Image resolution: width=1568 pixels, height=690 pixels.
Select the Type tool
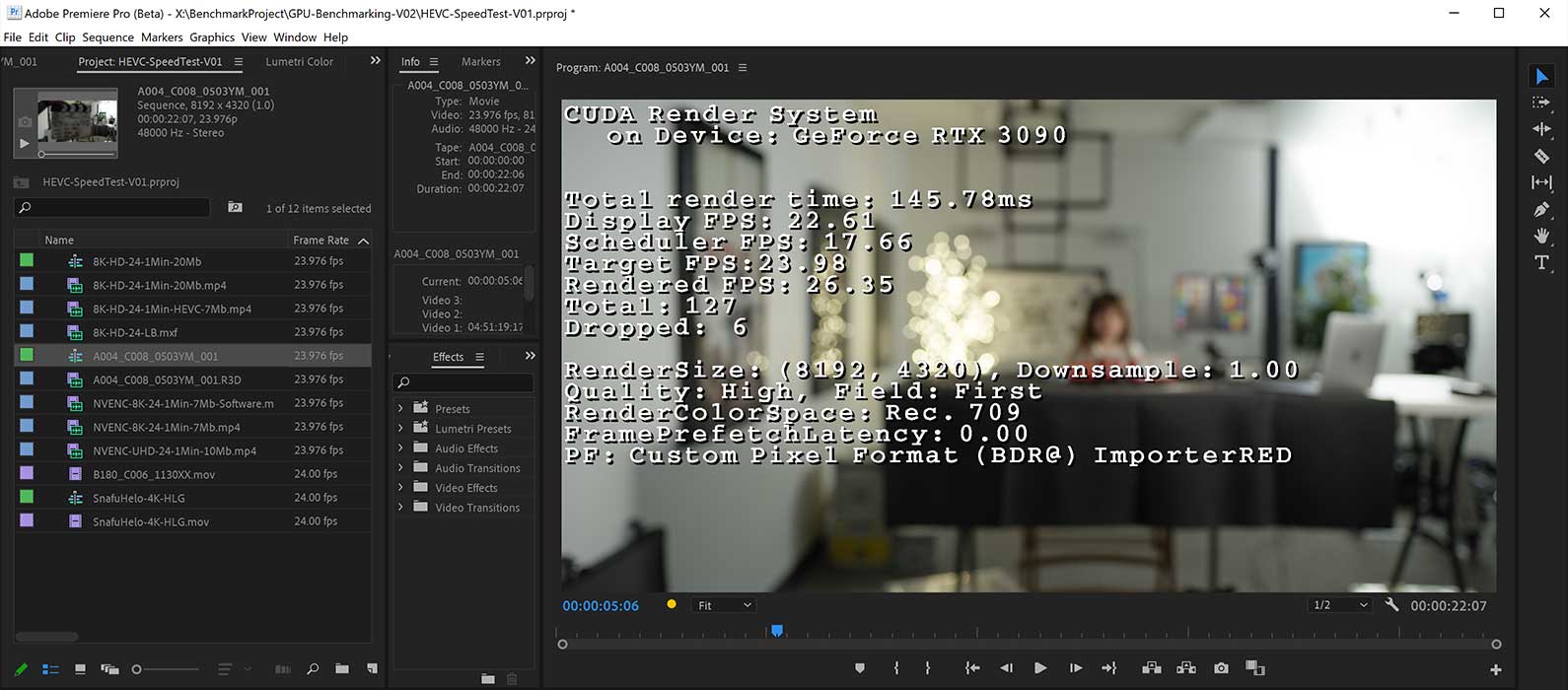point(1541,262)
